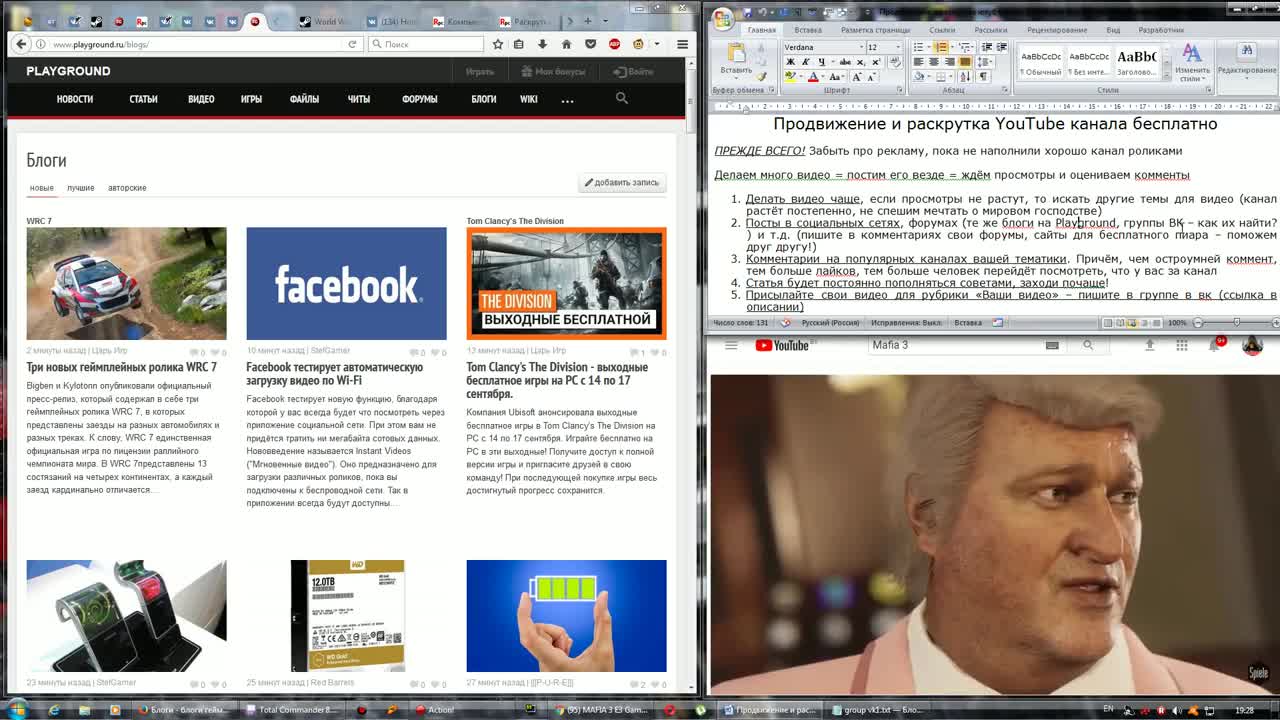
Task: Sort the selection with the А-Я icon
Action: click(965, 77)
